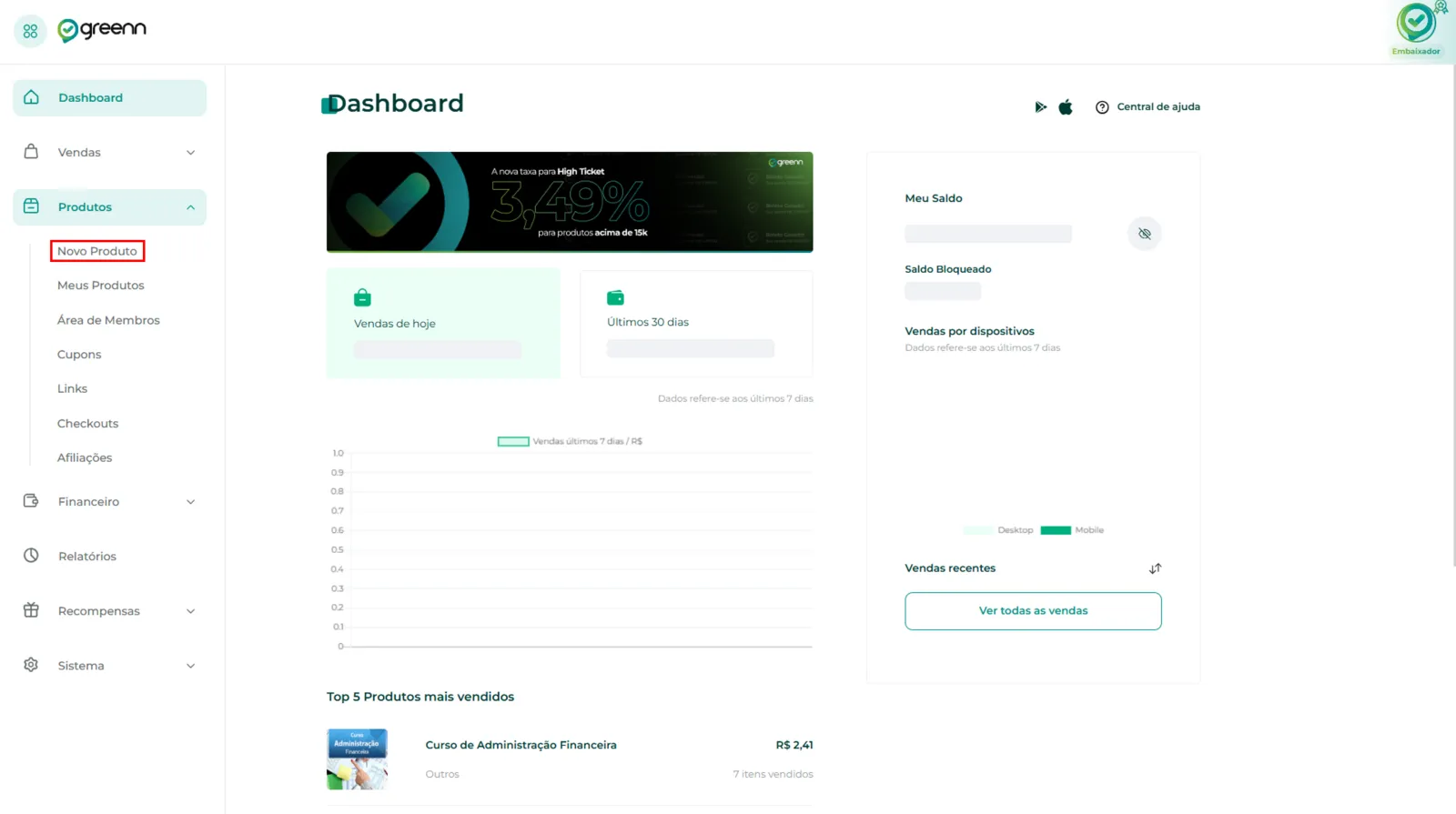The width and height of the screenshot is (1456, 814).
Task: Toggle the Desktop legend in devices chart
Action: 998,530
